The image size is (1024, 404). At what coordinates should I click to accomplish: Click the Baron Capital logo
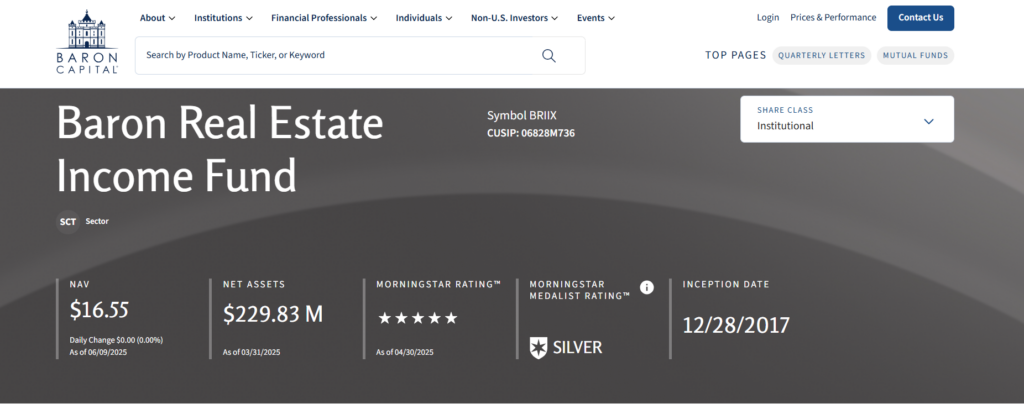tap(87, 41)
